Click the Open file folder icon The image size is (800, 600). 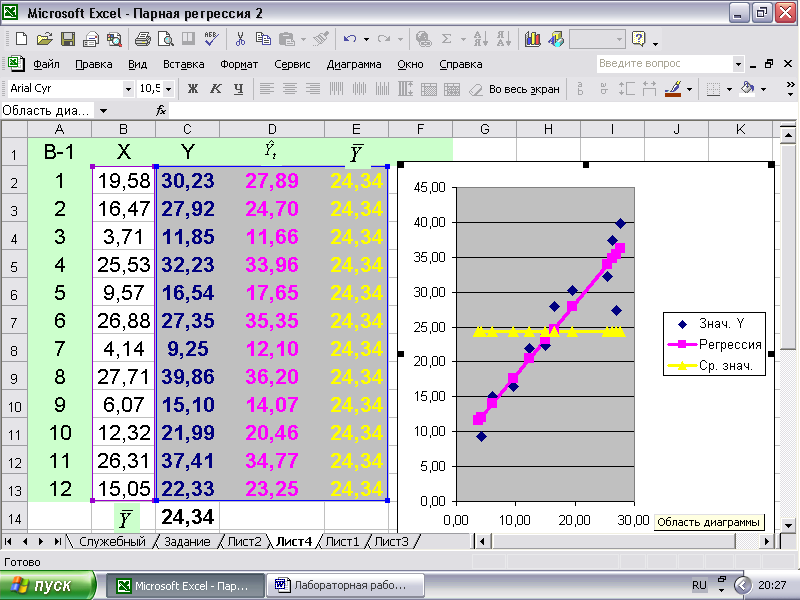(44, 39)
